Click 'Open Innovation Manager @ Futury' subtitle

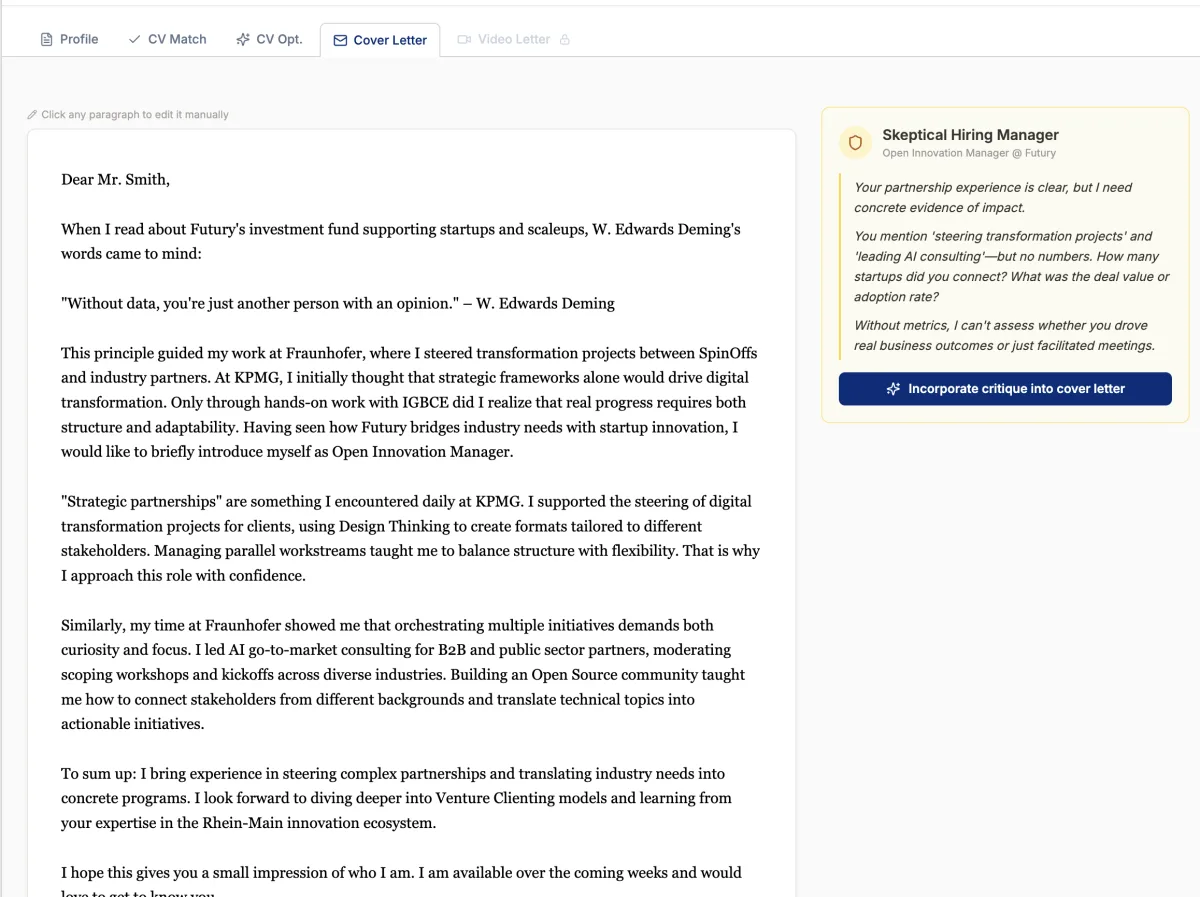pyautogui.click(x=969, y=154)
